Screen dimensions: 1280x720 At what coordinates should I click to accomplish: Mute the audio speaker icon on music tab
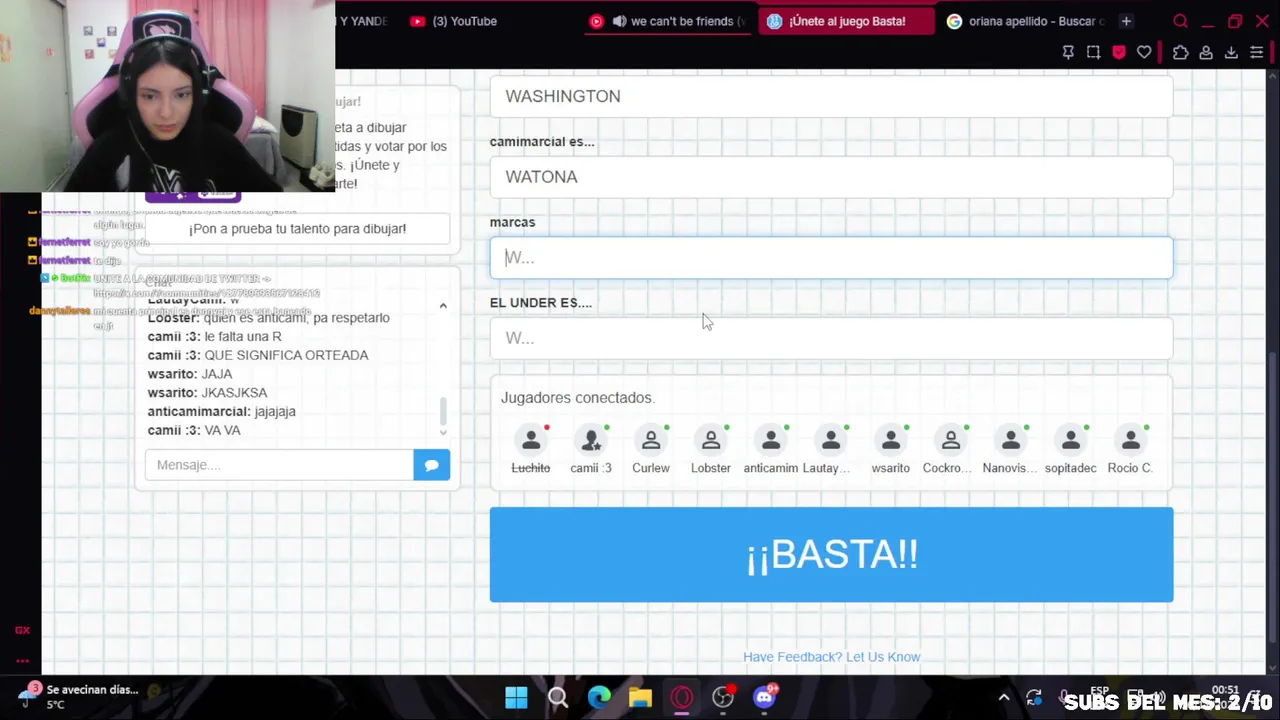[620, 21]
